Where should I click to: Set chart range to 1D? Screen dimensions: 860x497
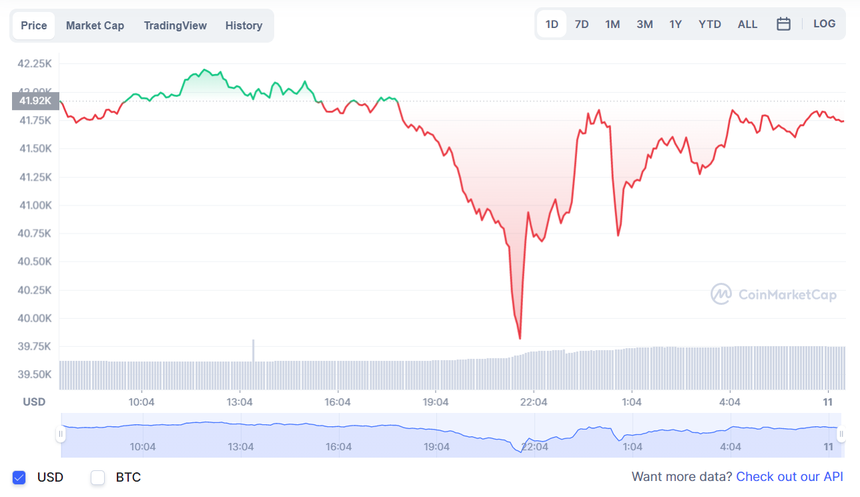pyautogui.click(x=552, y=24)
